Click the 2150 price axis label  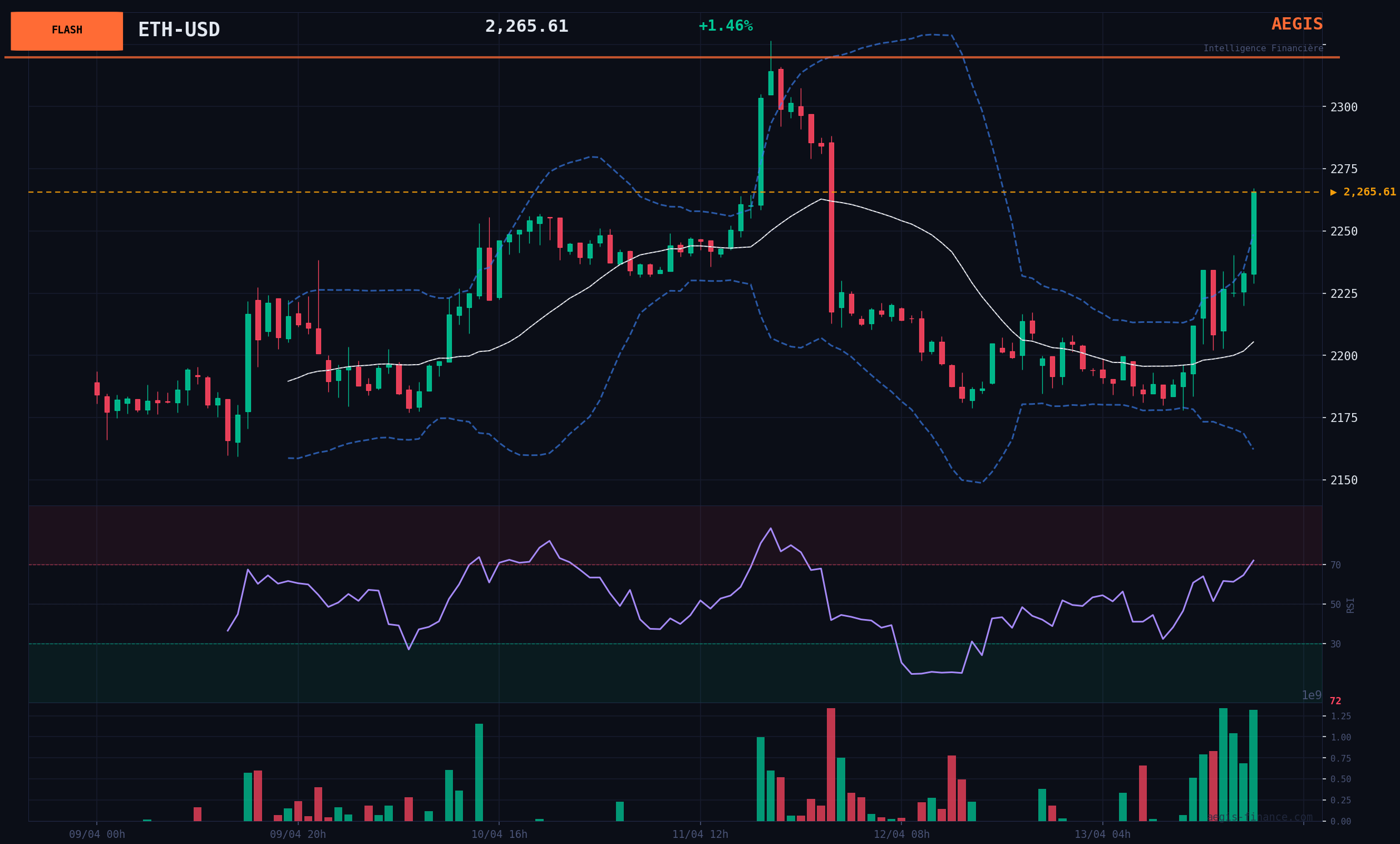coord(1344,480)
